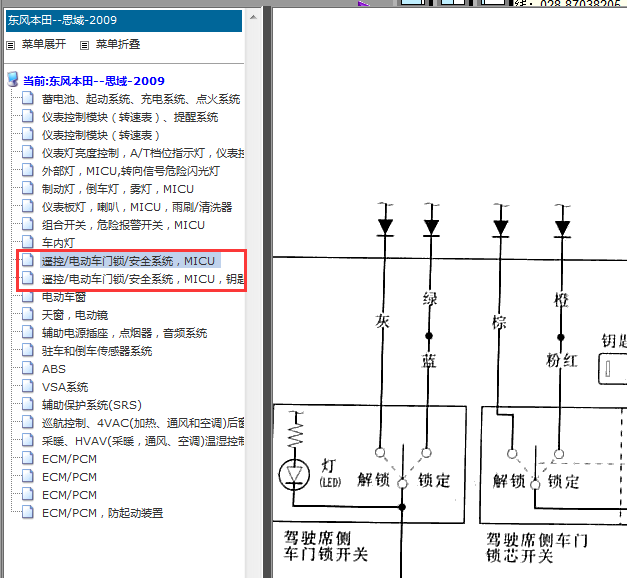This screenshot has height=578, width=627.
Task: Click page icon next to 组合开关
Action: tap(28, 224)
